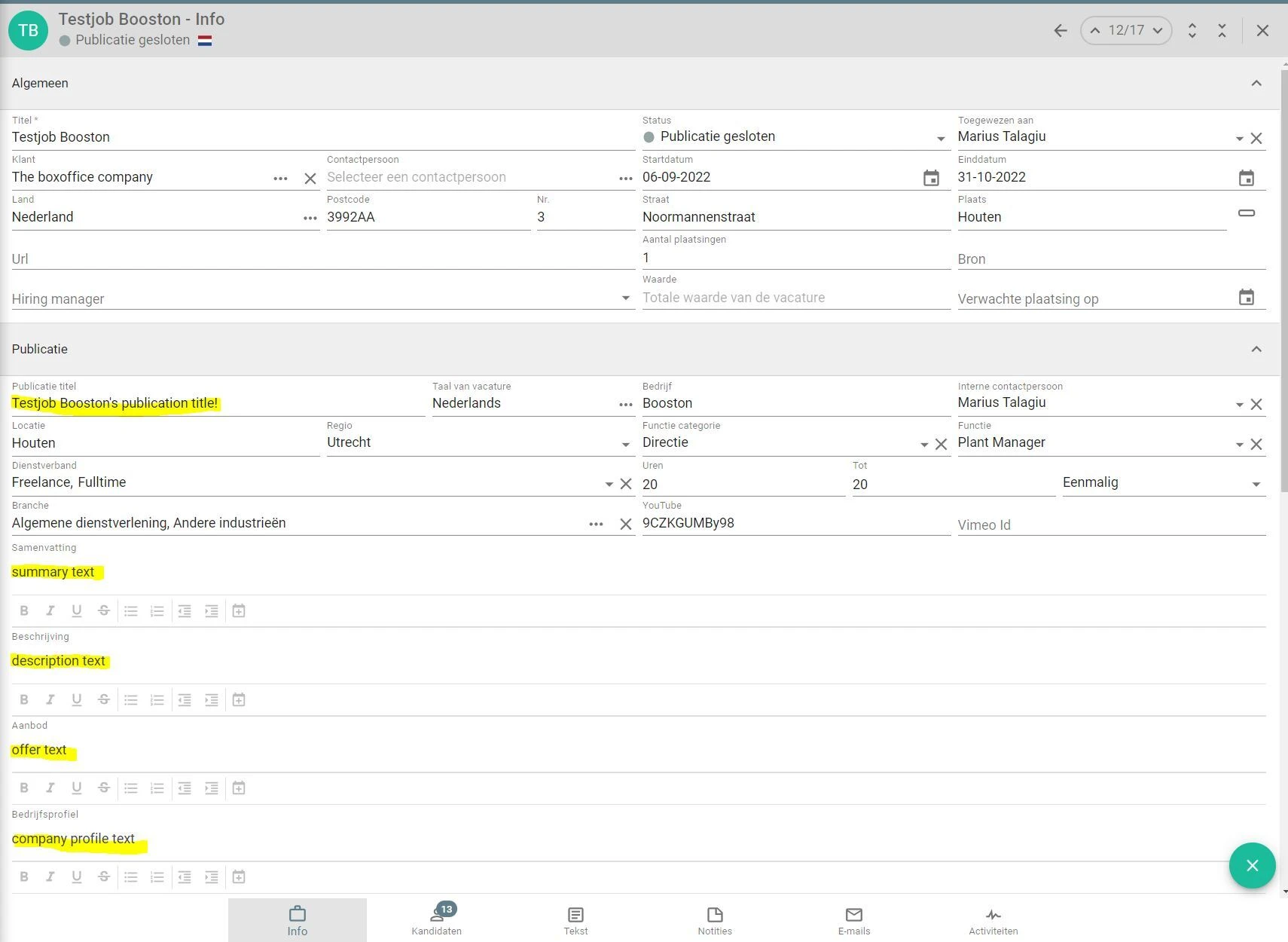
Task: Open the Notities tab
Action: click(x=714, y=920)
